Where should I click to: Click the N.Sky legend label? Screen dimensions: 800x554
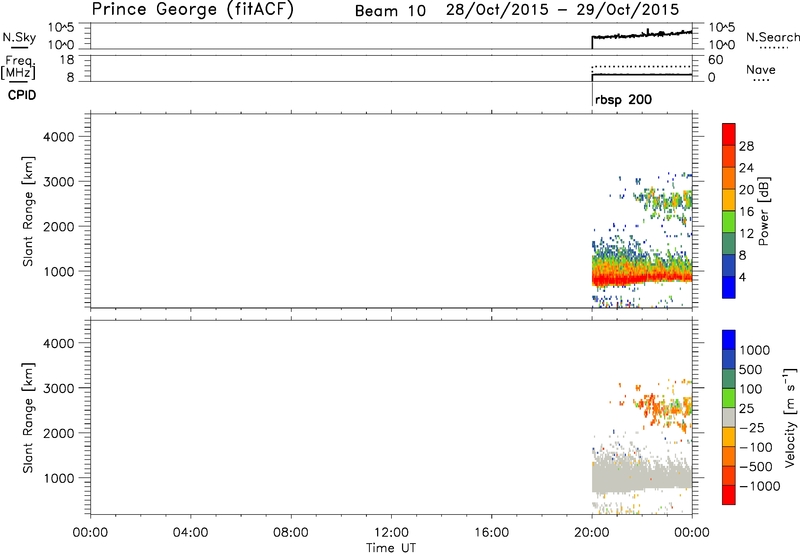click(19, 38)
